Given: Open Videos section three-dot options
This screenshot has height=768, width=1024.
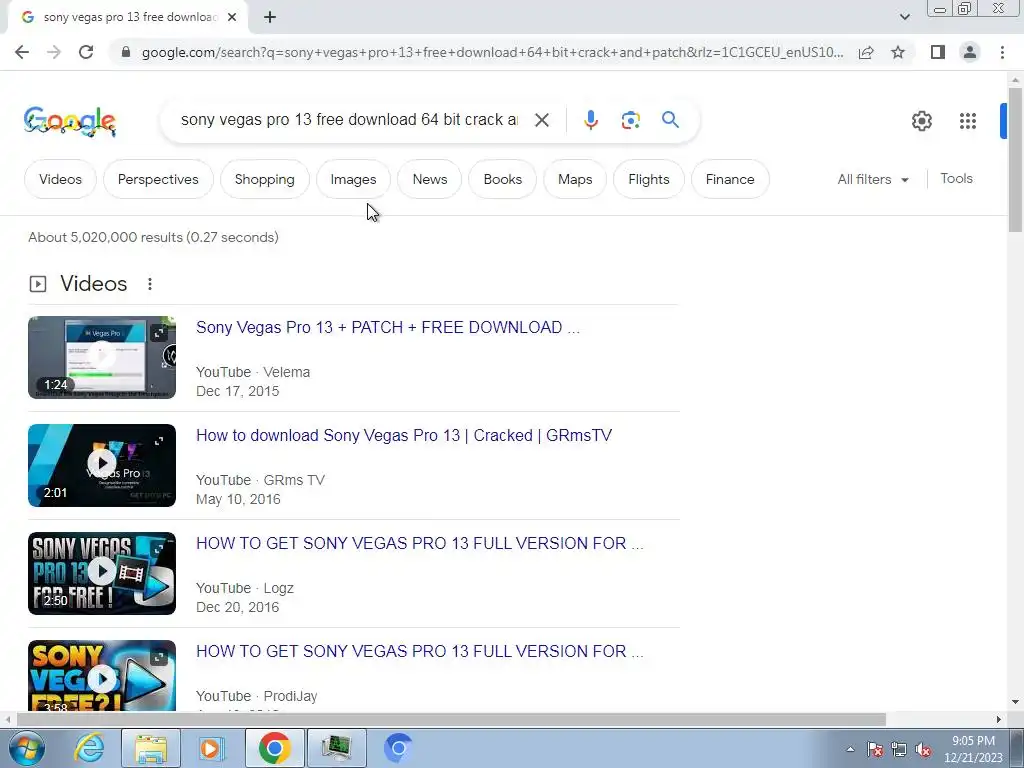Looking at the screenshot, I should (150, 284).
